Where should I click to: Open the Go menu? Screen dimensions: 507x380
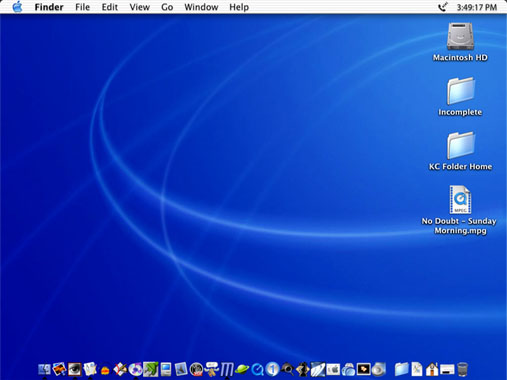tap(167, 7)
